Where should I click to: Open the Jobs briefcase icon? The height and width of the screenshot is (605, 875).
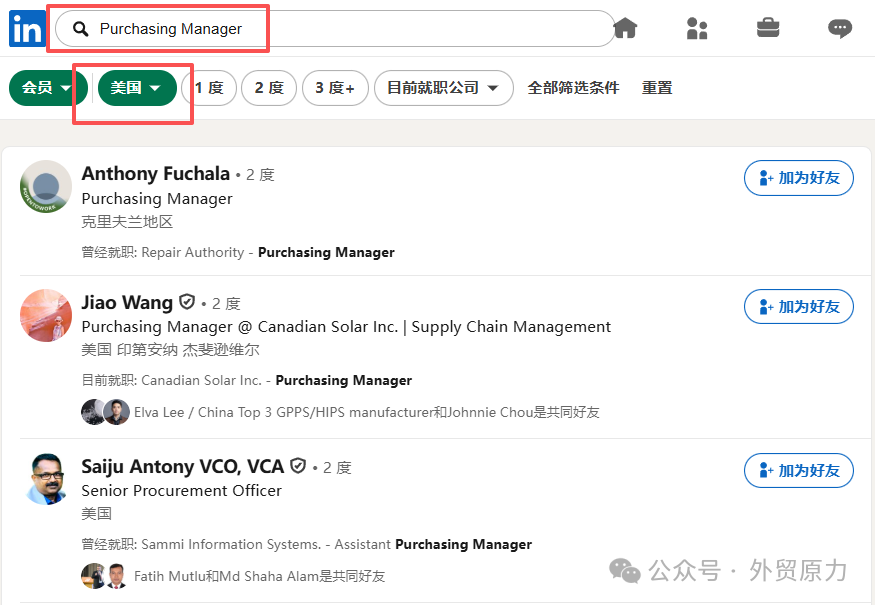click(x=768, y=27)
